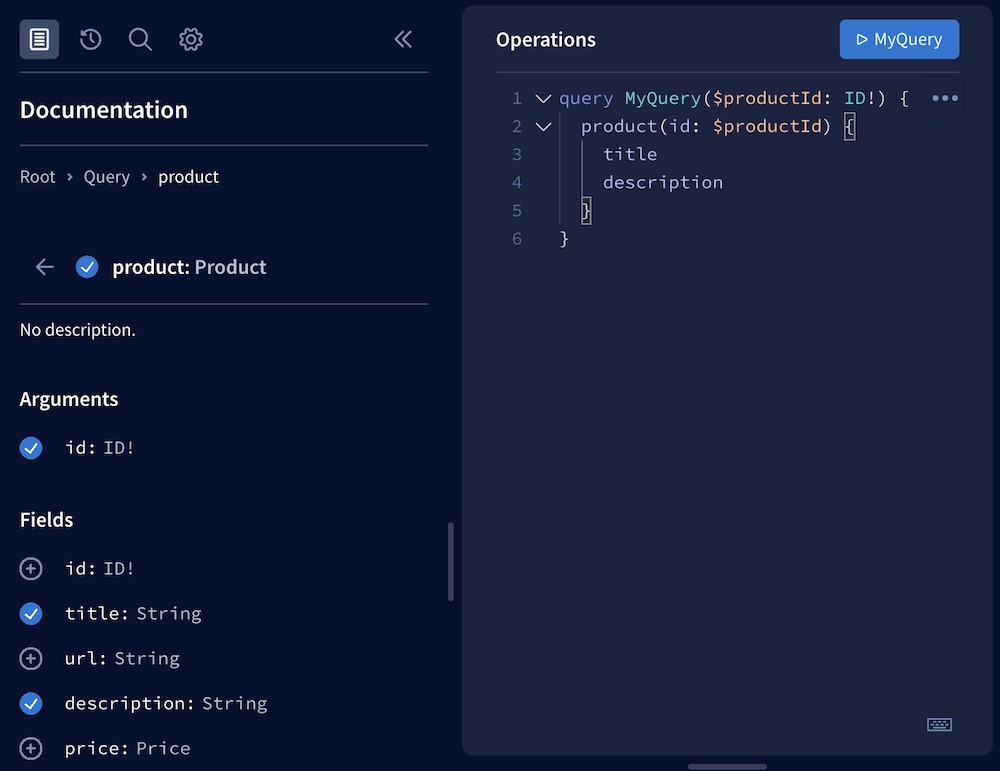Open the Product type link

(x=230, y=267)
